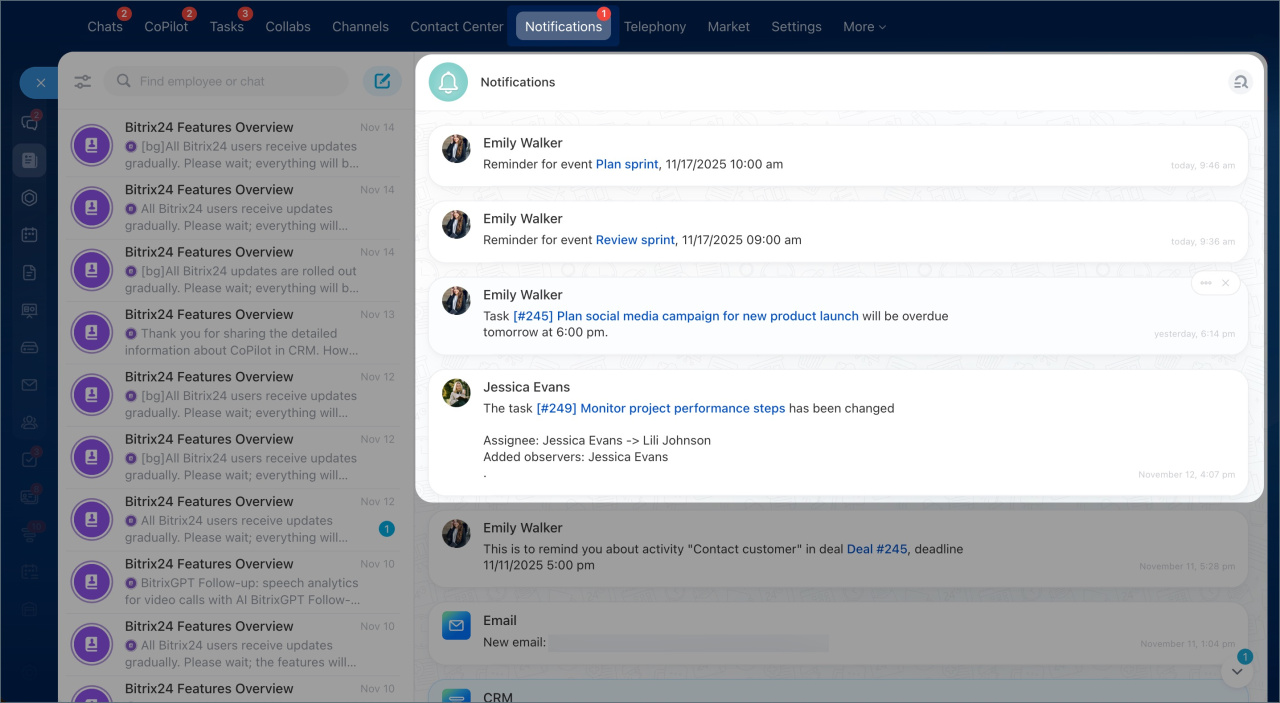Dismiss the overdue task notification with X
Viewport: 1280px width, 703px height.
click(1226, 283)
